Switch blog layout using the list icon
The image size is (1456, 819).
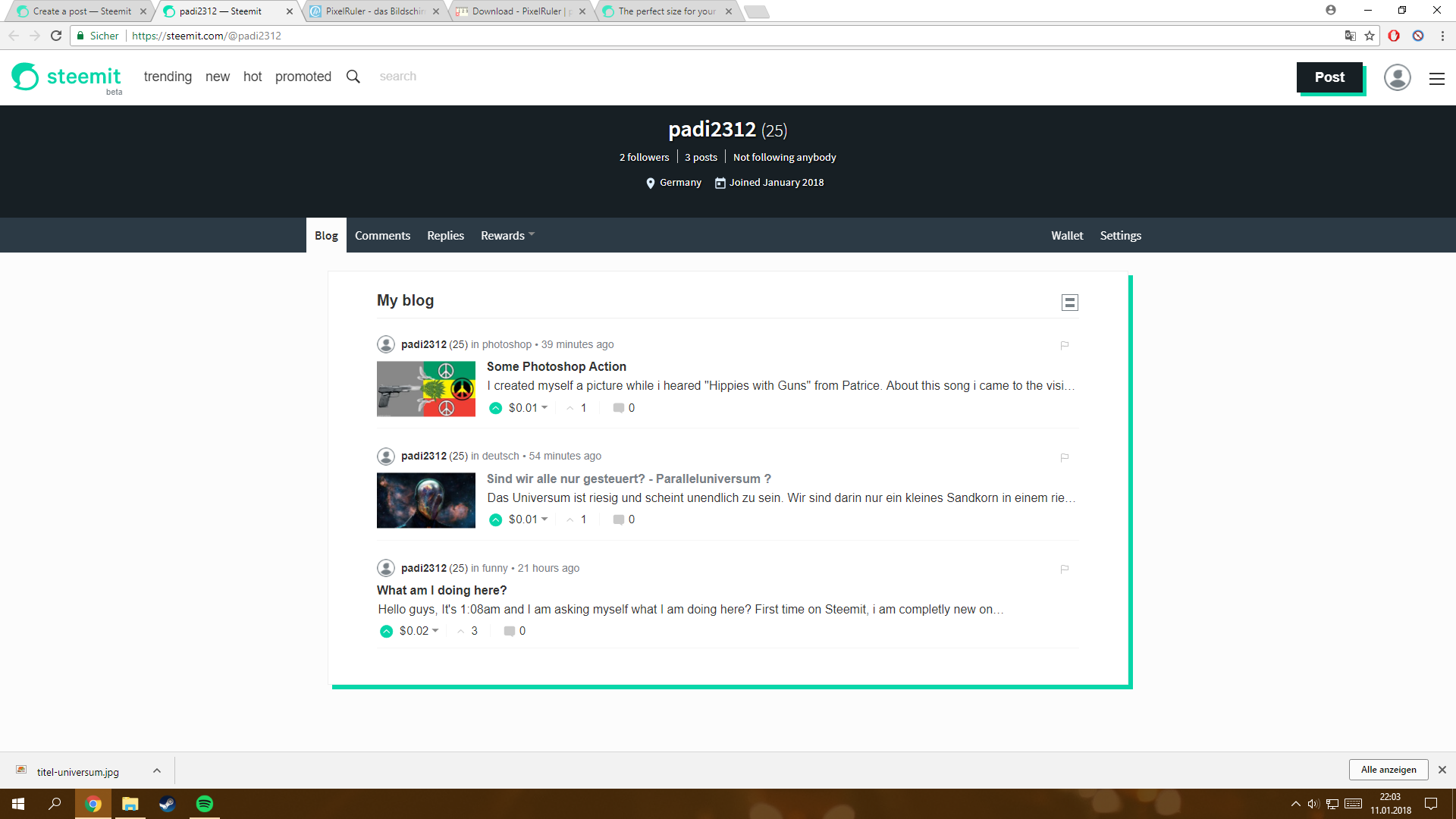pos(1070,302)
